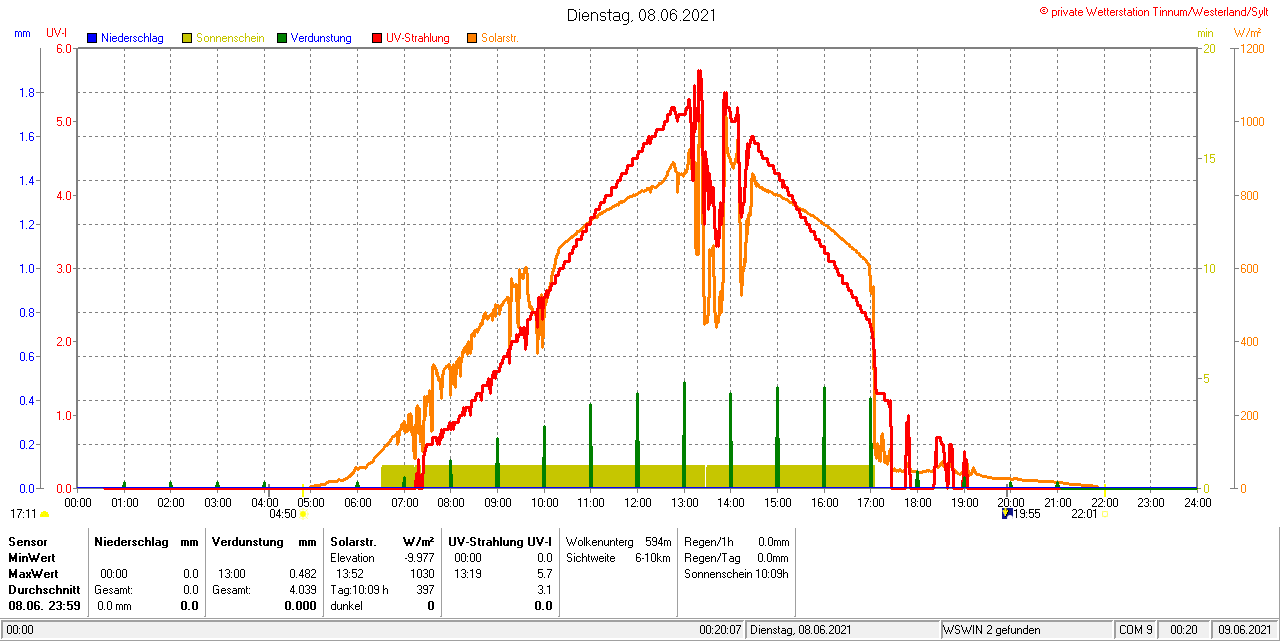Click the Sensor header in the data table
This screenshot has height=641, width=1280.
(x=27, y=541)
